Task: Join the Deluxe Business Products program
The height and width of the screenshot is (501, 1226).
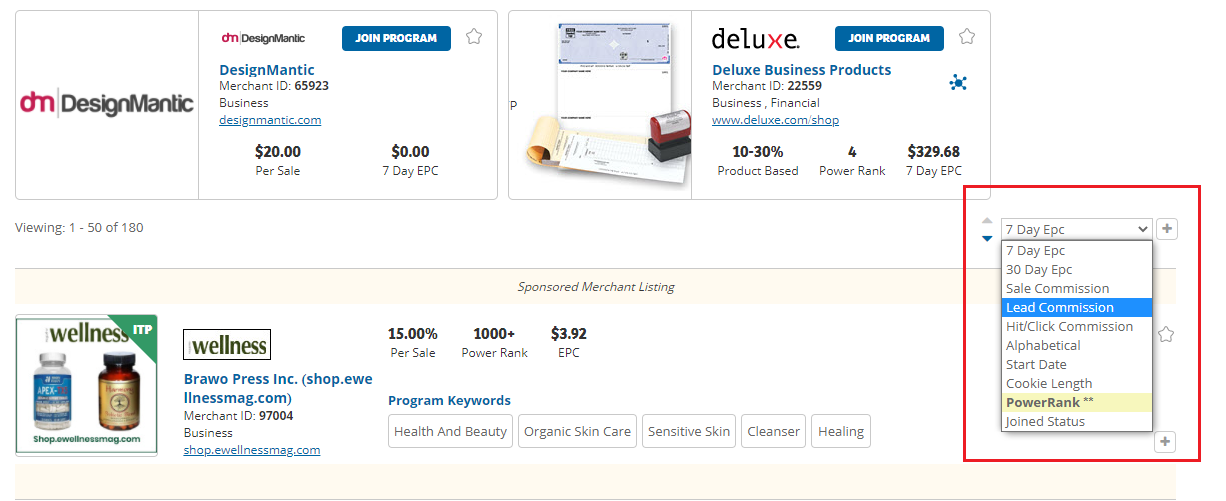Action: (889, 38)
